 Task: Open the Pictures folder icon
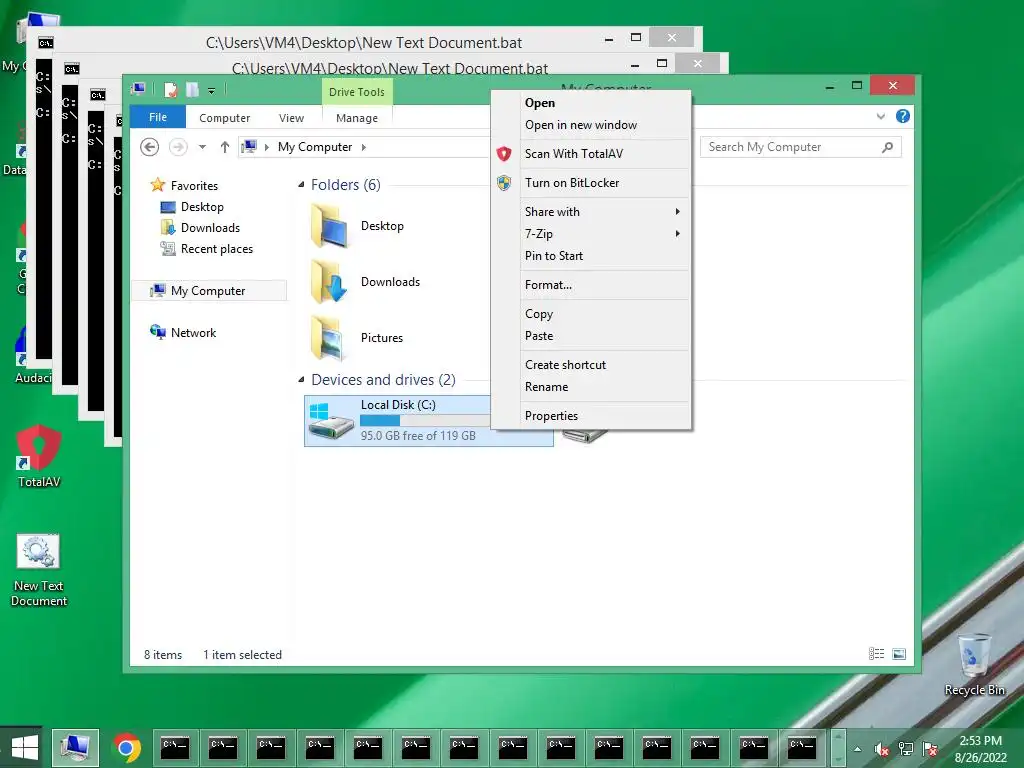[329, 338]
